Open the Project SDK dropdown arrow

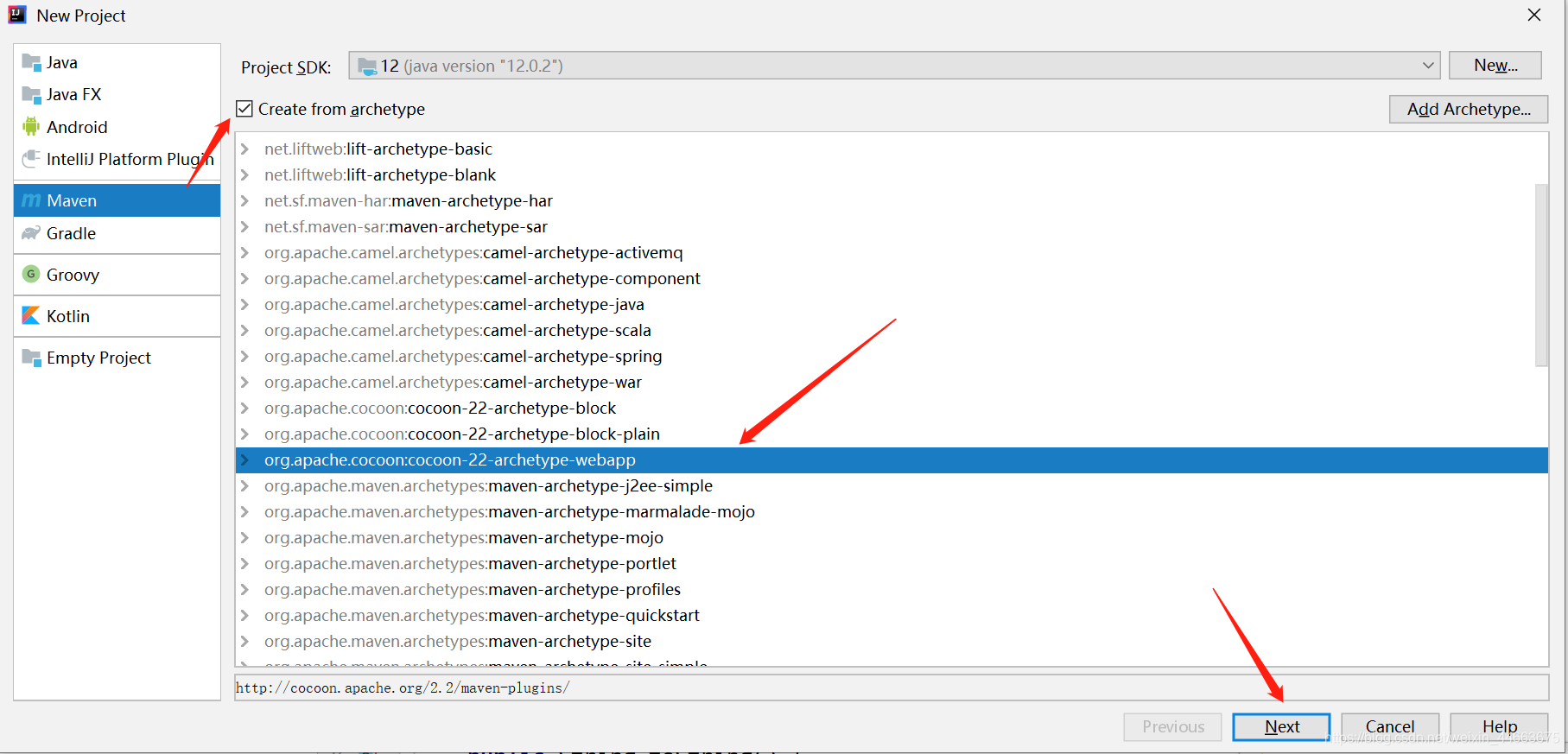click(x=1429, y=66)
